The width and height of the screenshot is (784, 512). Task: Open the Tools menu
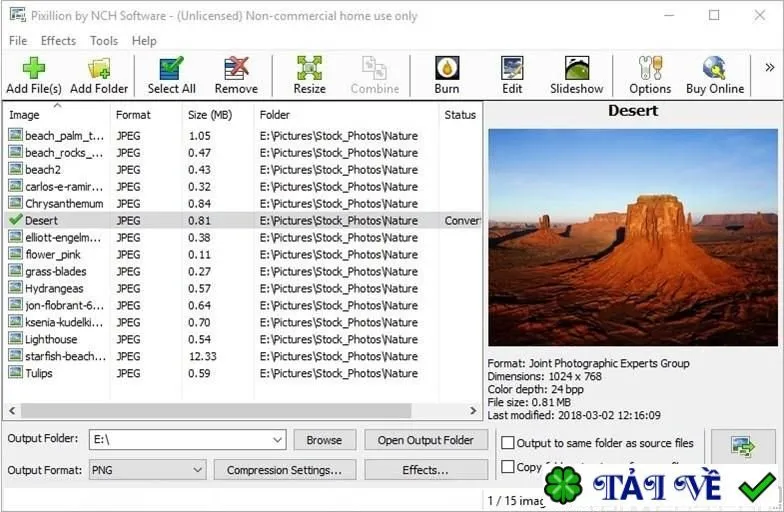click(x=104, y=40)
